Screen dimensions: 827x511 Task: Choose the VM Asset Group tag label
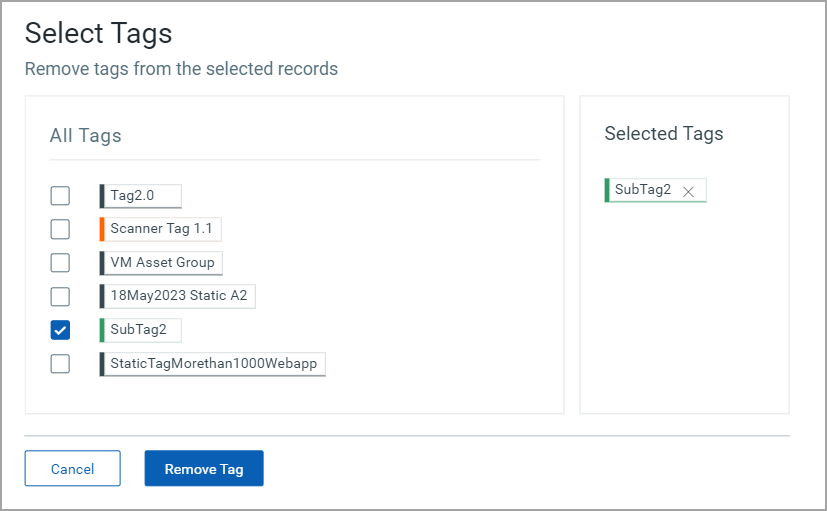(x=161, y=263)
